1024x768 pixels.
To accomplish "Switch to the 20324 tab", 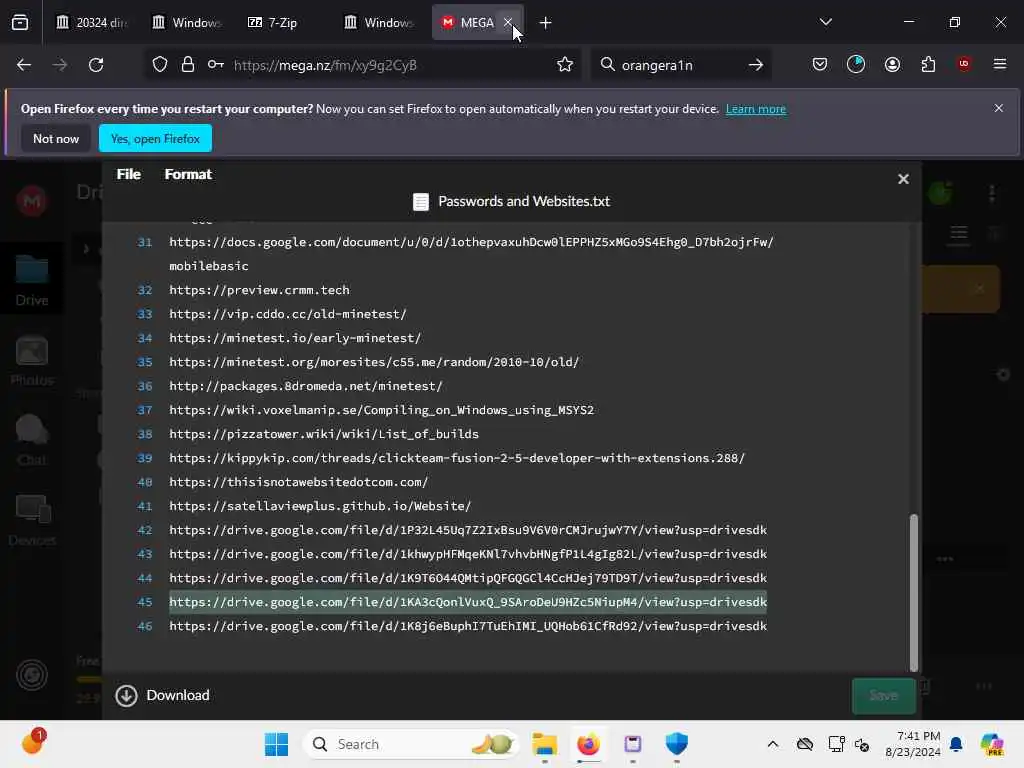I will pos(92,23).
